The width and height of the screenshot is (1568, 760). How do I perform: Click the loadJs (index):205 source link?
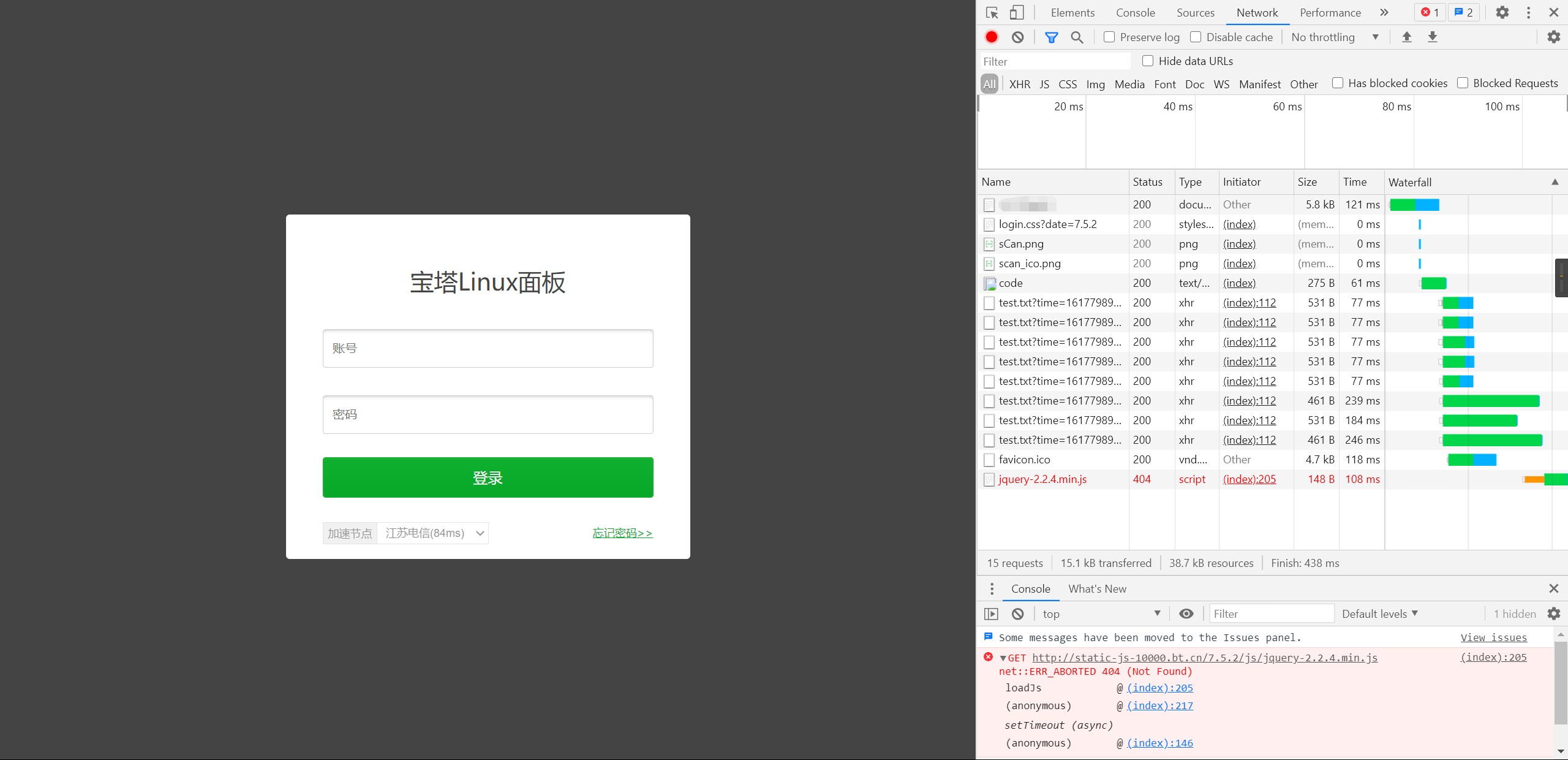(x=1160, y=688)
